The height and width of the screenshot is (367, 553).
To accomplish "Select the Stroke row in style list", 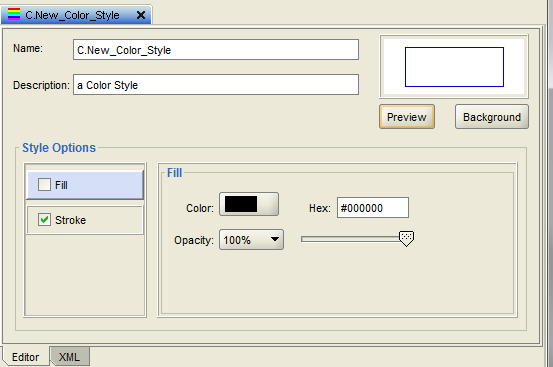I will 85,220.
